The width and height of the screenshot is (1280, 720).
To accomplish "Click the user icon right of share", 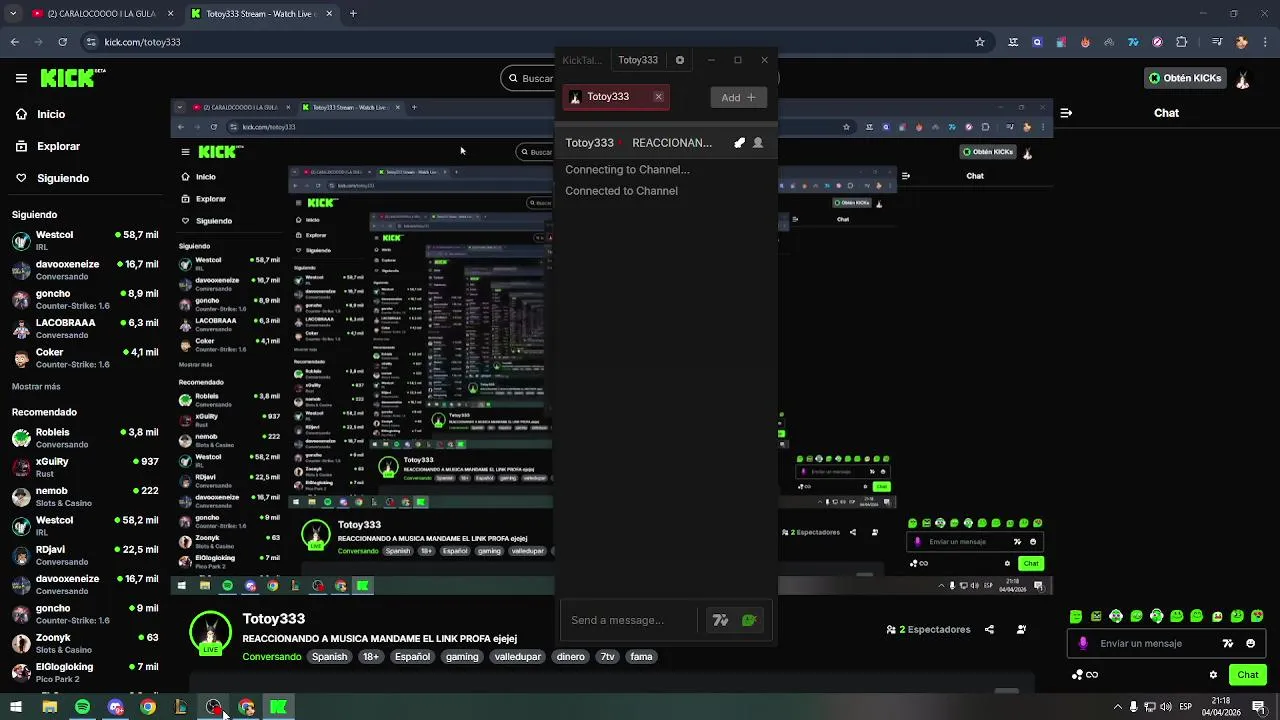I will pyautogui.click(x=1021, y=630).
